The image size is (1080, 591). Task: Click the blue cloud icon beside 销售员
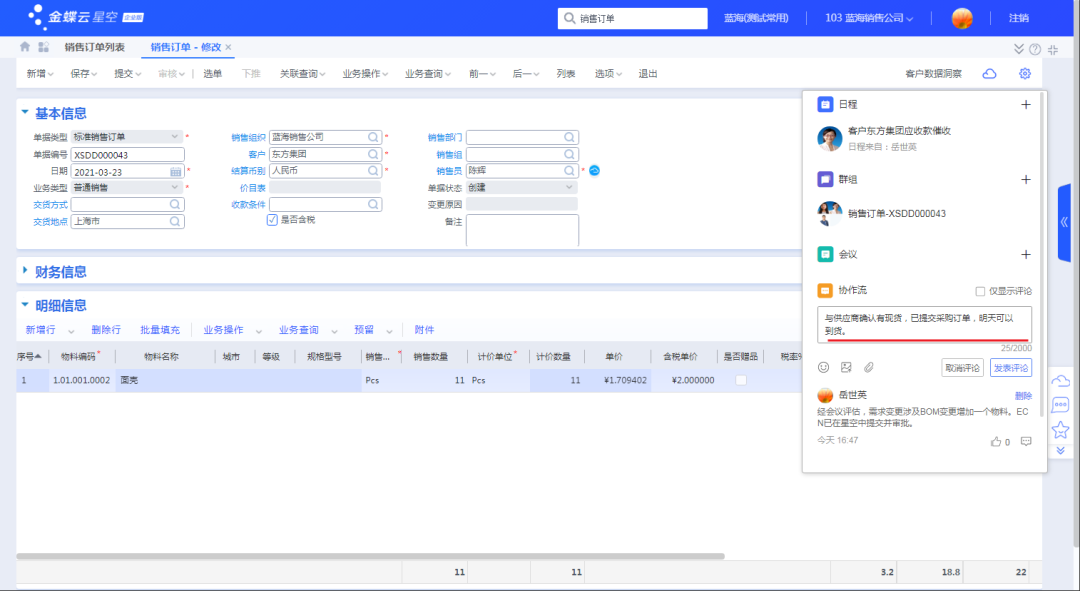pyautogui.click(x=594, y=170)
